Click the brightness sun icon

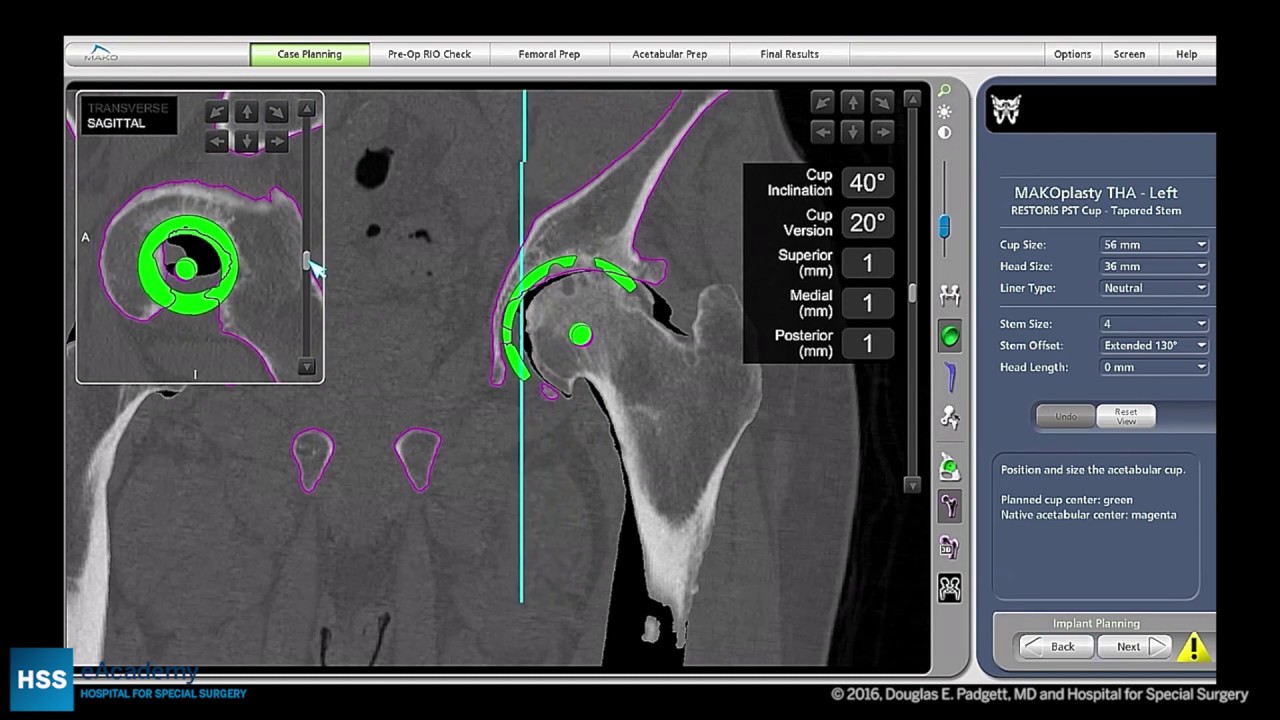coord(944,112)
